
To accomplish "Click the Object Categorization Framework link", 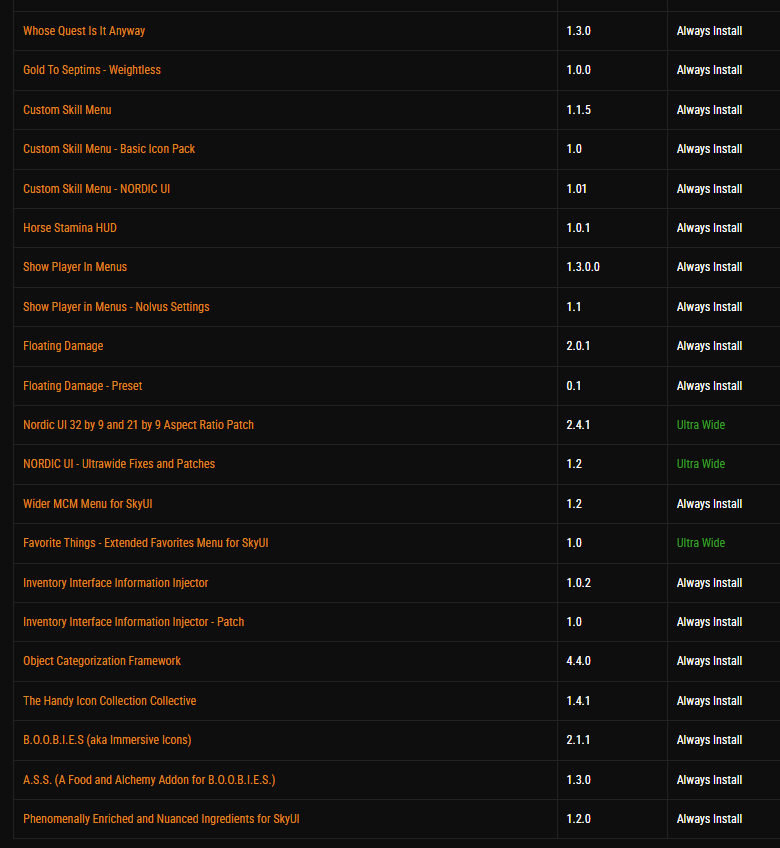I will click(x=102, y=661).
